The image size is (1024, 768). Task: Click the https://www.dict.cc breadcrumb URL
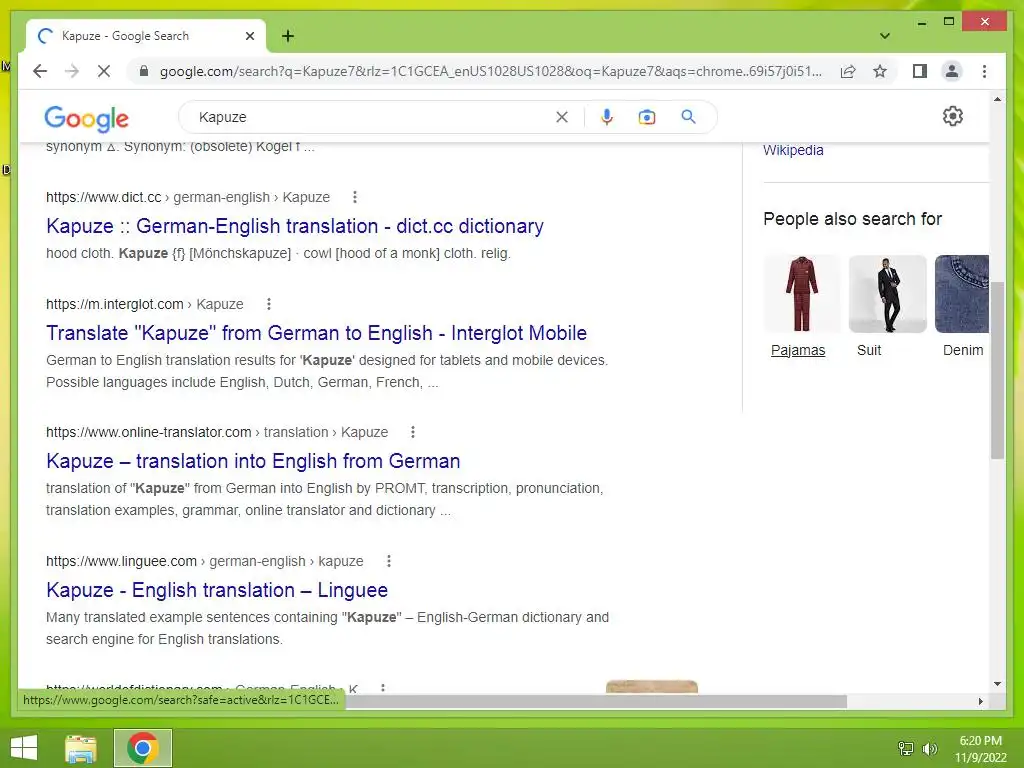coord(103,197)
